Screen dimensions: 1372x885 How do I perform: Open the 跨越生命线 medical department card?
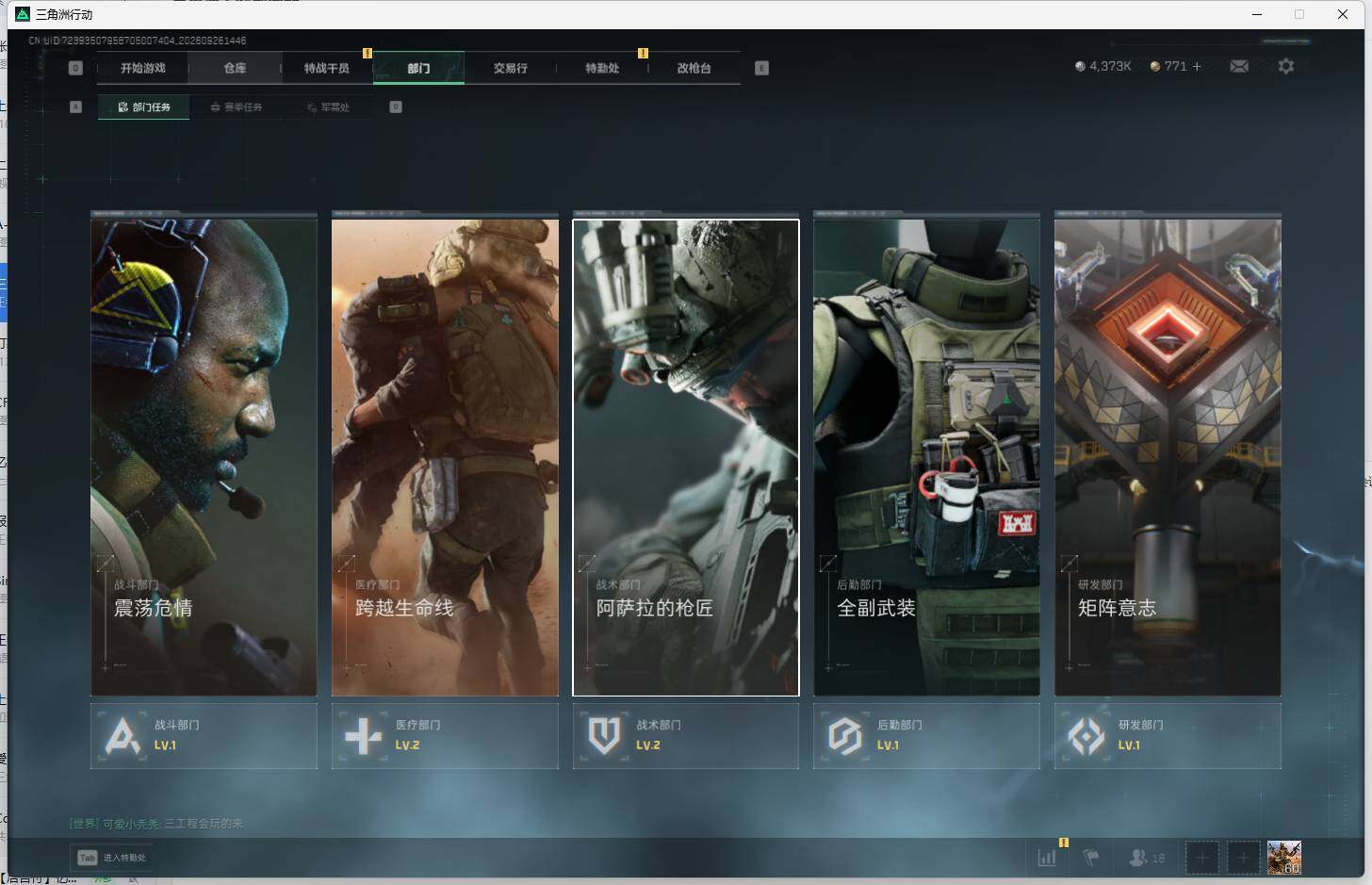[x=445, y=457]
